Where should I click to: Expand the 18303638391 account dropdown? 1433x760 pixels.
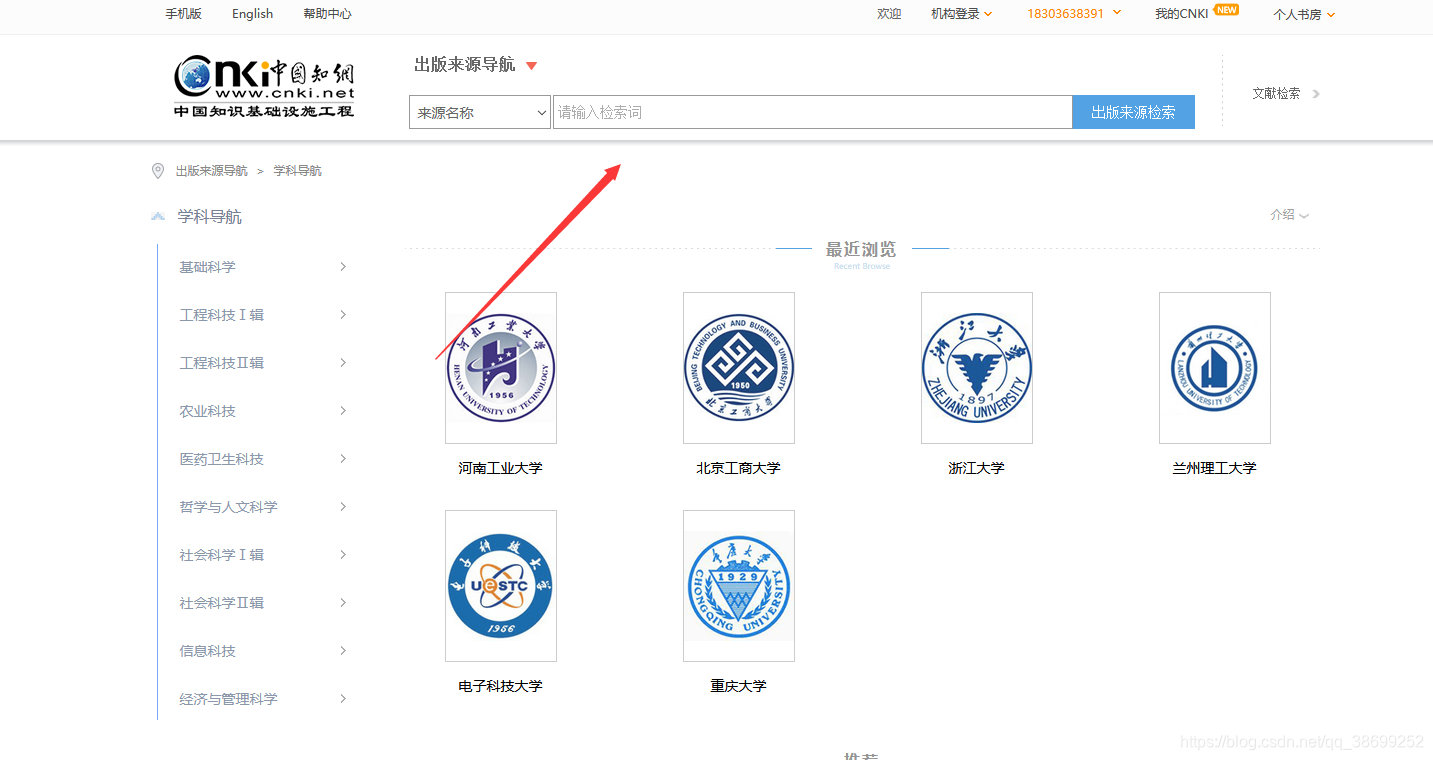coord(1074,14)
